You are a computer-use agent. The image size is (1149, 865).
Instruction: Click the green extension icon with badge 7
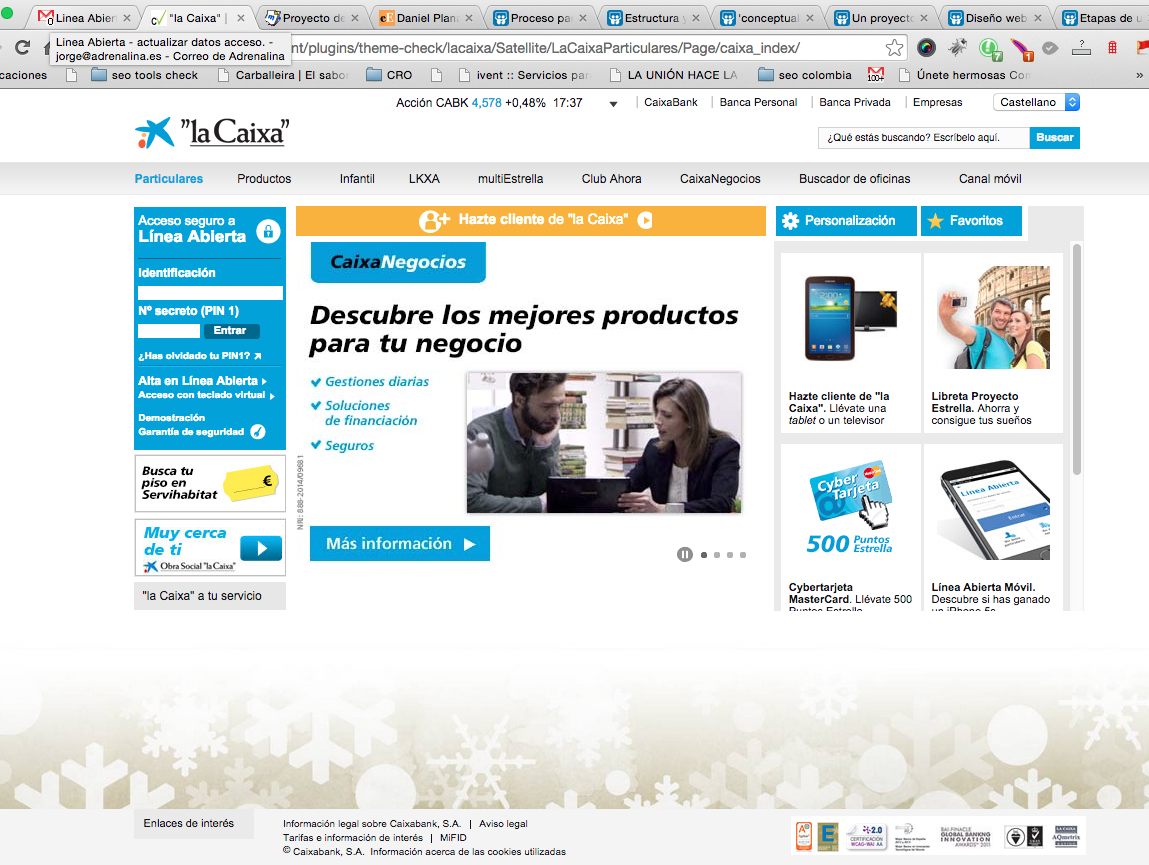click(990, 49)
